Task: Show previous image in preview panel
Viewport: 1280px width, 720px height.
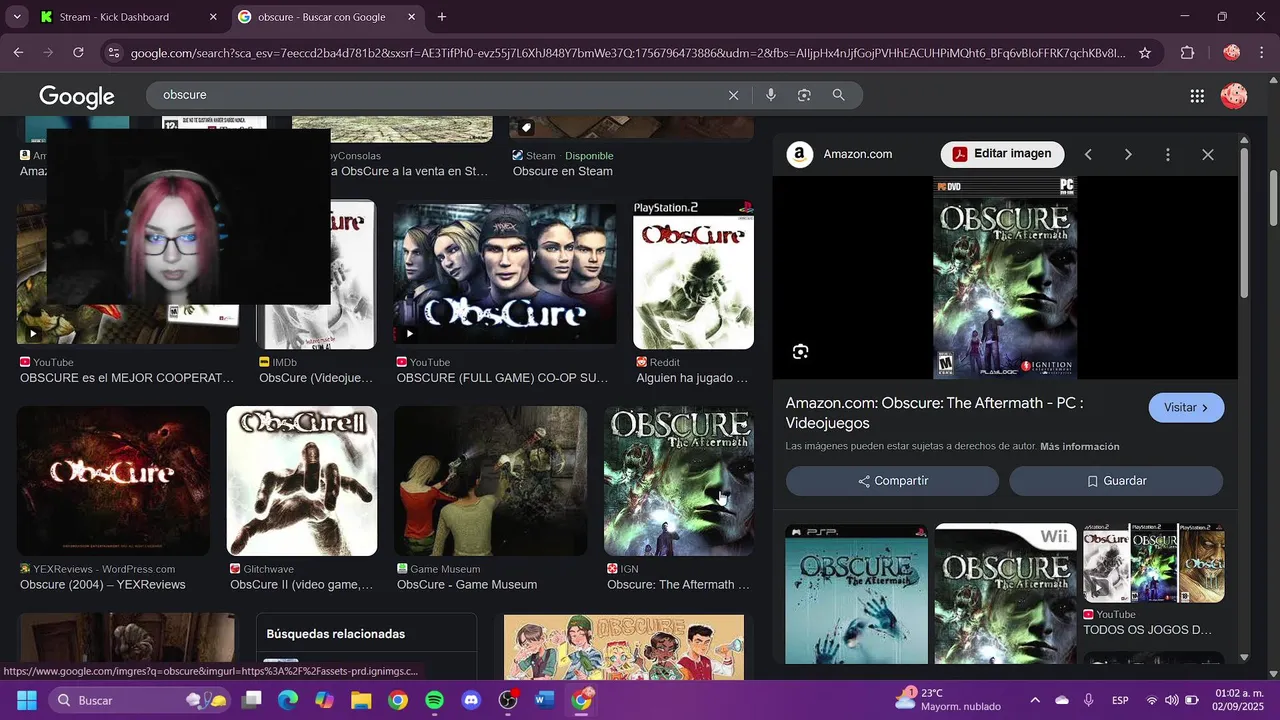Action: tap(1088, 154)
